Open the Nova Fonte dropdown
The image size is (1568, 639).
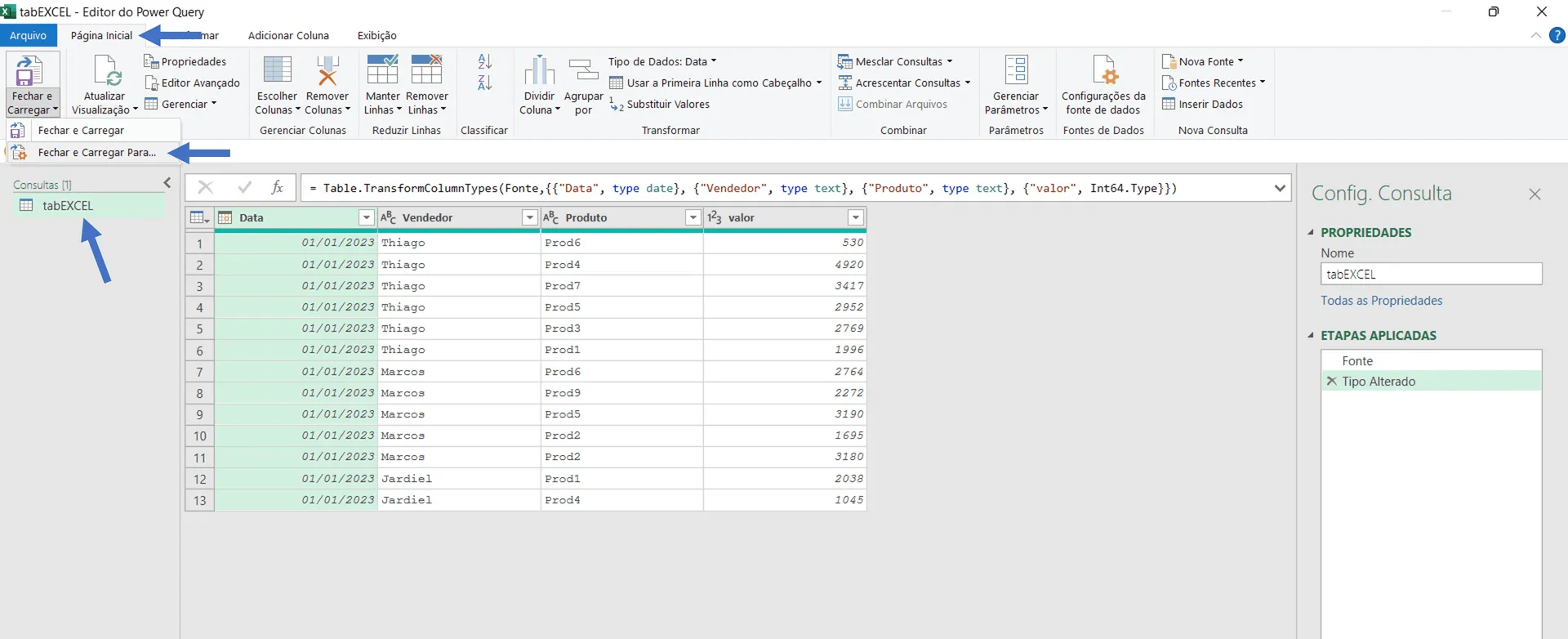(1203, 61)
